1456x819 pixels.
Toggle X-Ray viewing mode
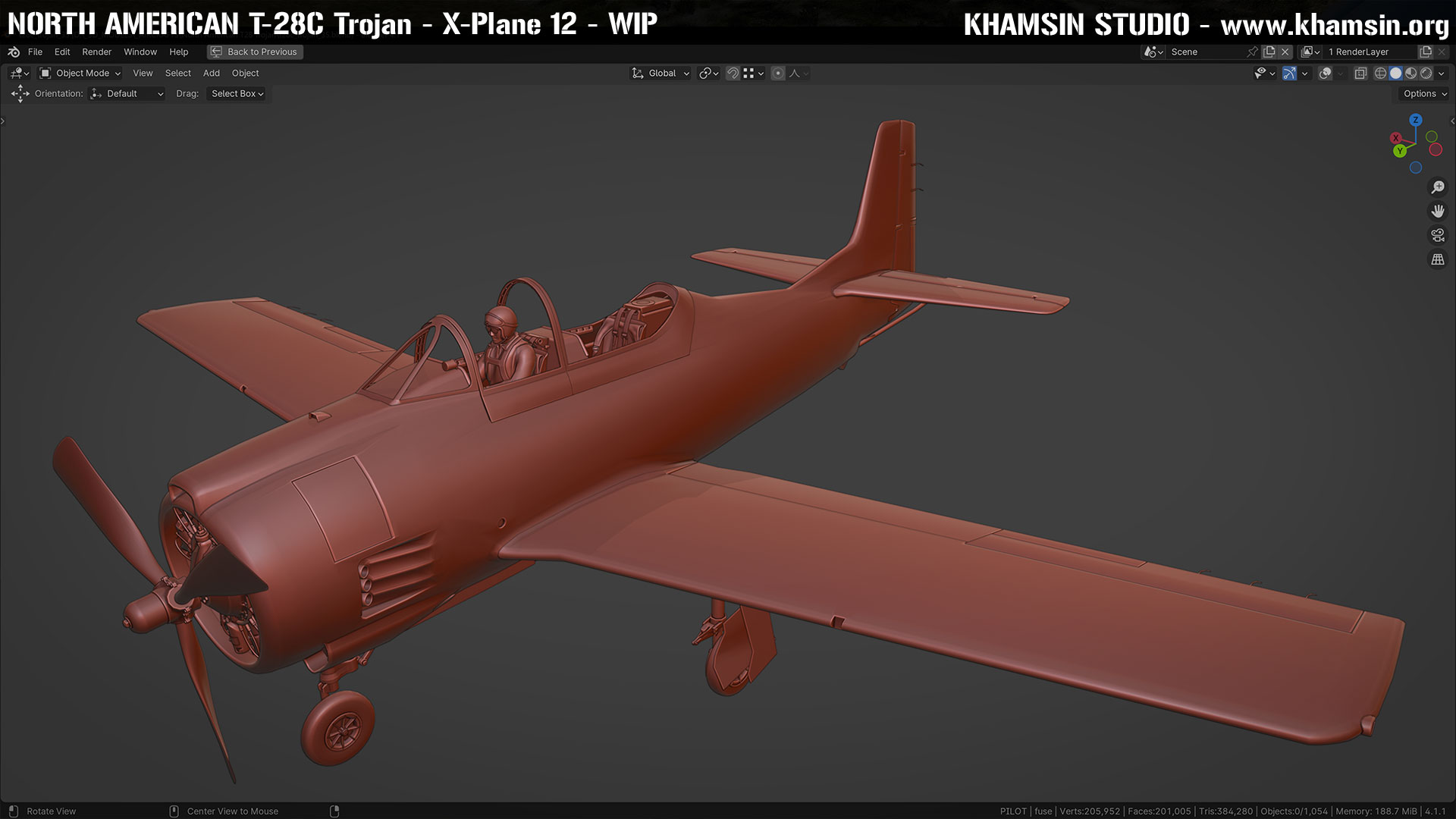click(1360, 73)
